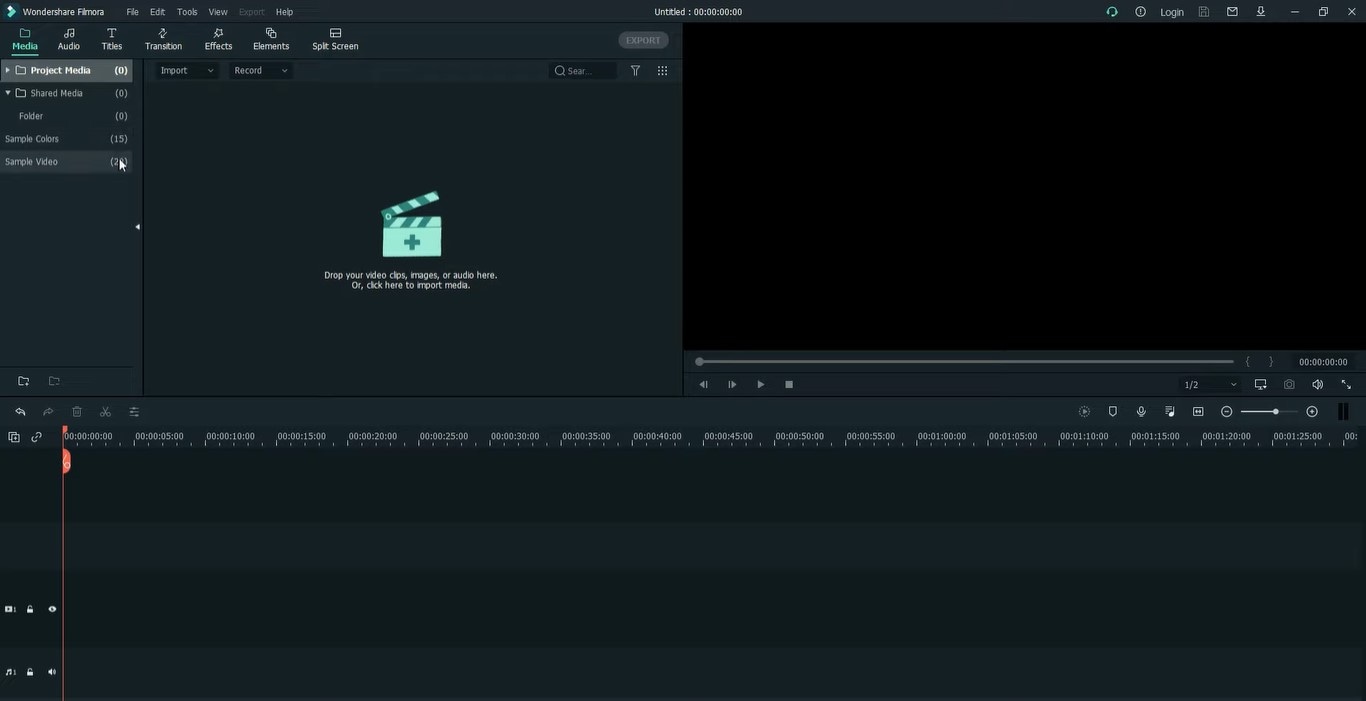Zoom out the timeline with minus icon

[1227, 412]
